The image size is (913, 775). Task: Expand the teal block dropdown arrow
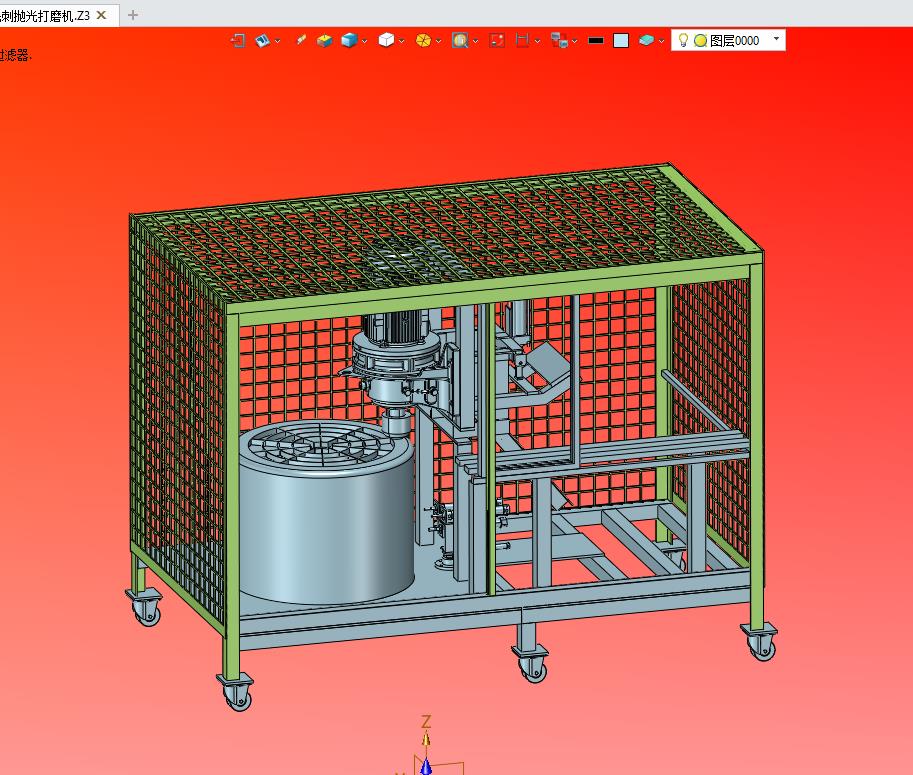[661, 41]
